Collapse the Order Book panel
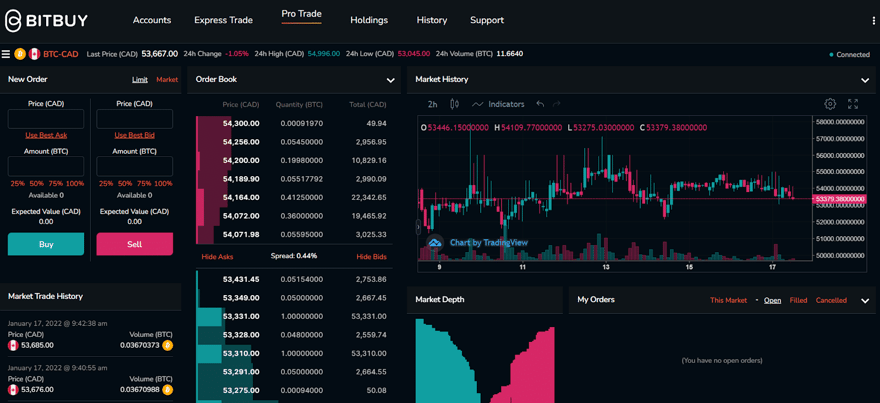Viewport: 880px width, 403px height. click(x=391, y=80)
